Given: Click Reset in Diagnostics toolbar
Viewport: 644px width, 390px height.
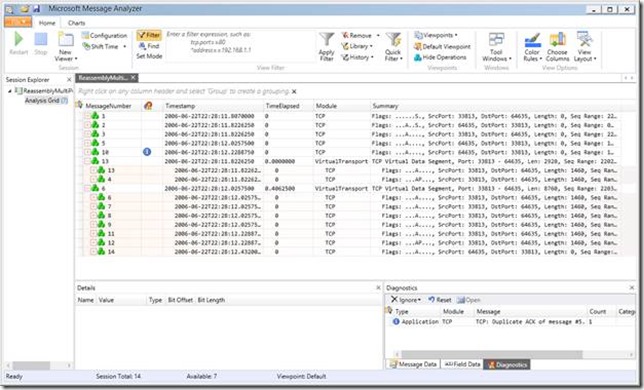Looking at the screenshot, I should [x=440, y=300].
